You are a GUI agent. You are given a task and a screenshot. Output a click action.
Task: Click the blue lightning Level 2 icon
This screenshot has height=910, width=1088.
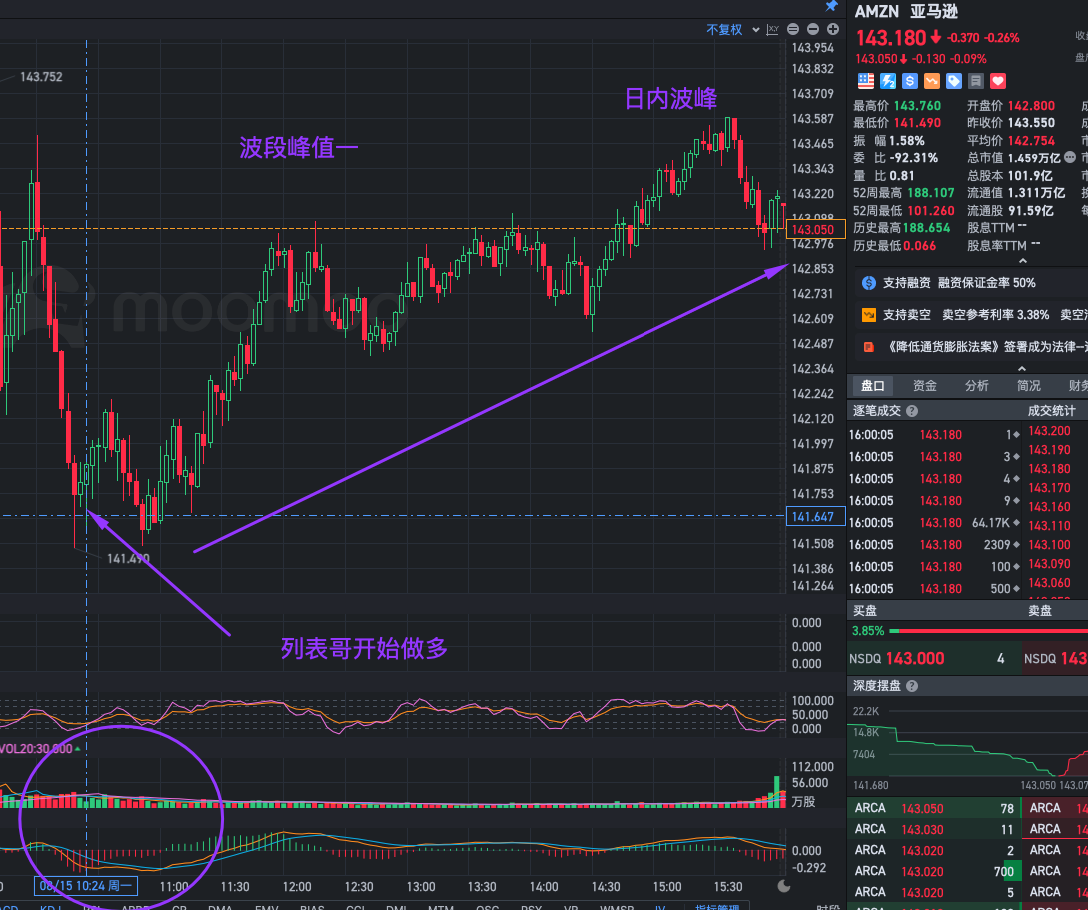888,81
